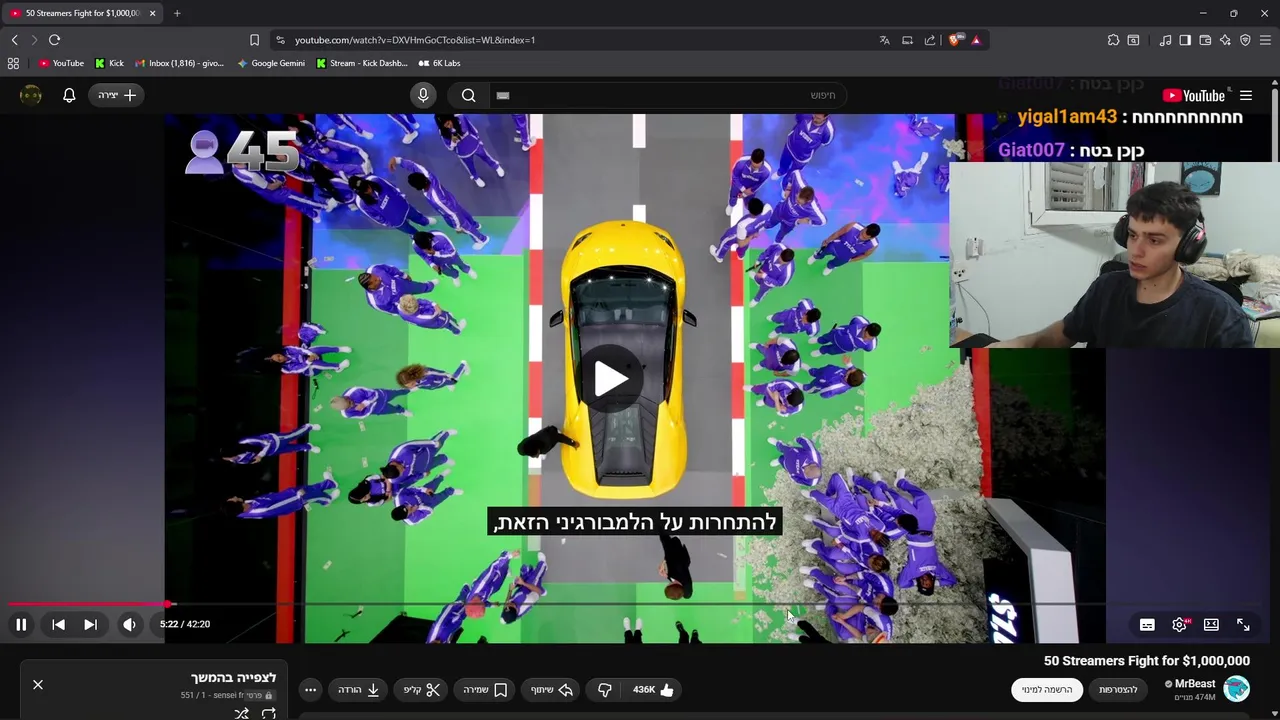The image size is (1280, 720).
Task: Reload the current page
Action: 54,40
